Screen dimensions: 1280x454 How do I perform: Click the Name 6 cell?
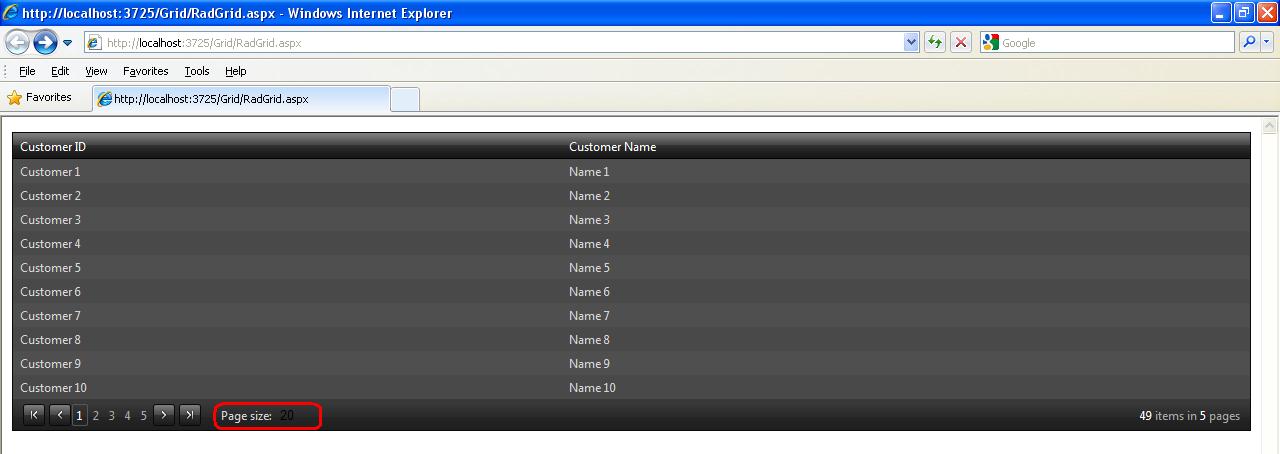point(906,292)
